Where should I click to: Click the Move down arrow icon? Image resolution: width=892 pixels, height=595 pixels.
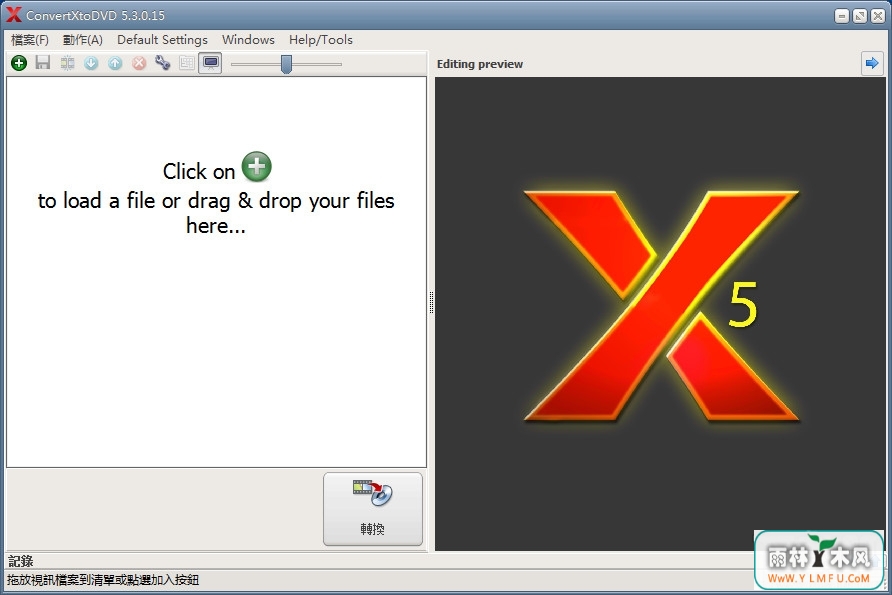point(91,63)
